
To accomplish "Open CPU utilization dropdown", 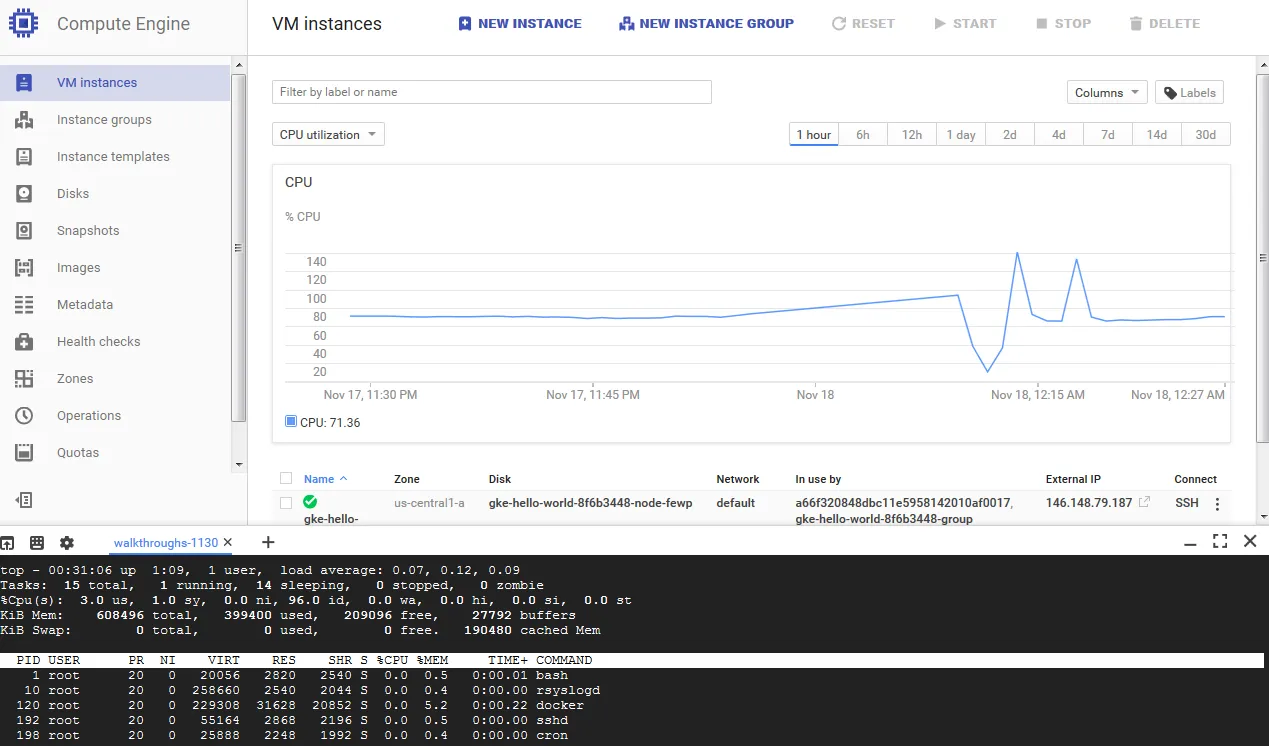I will click(328, 134).
